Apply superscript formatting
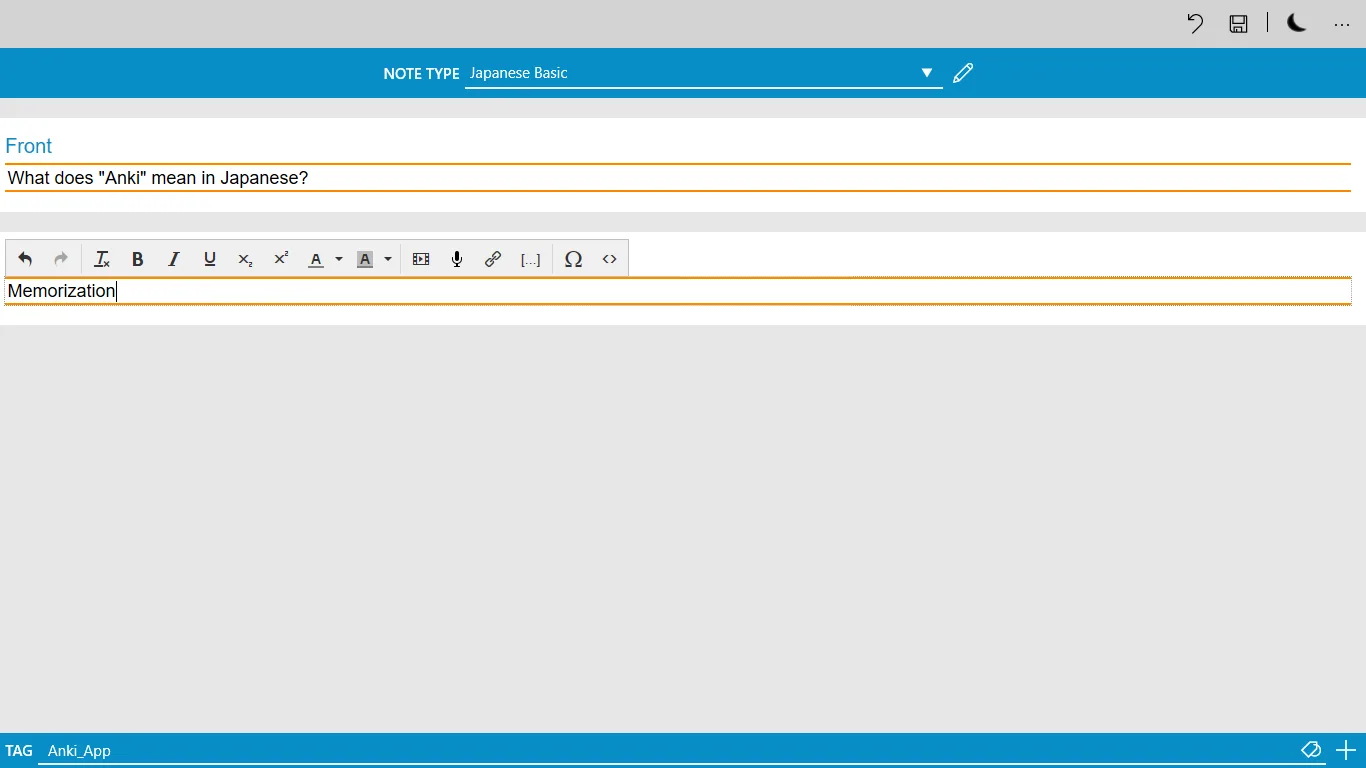Viewport: 1366px width, 768px height. tap(281, 259)
